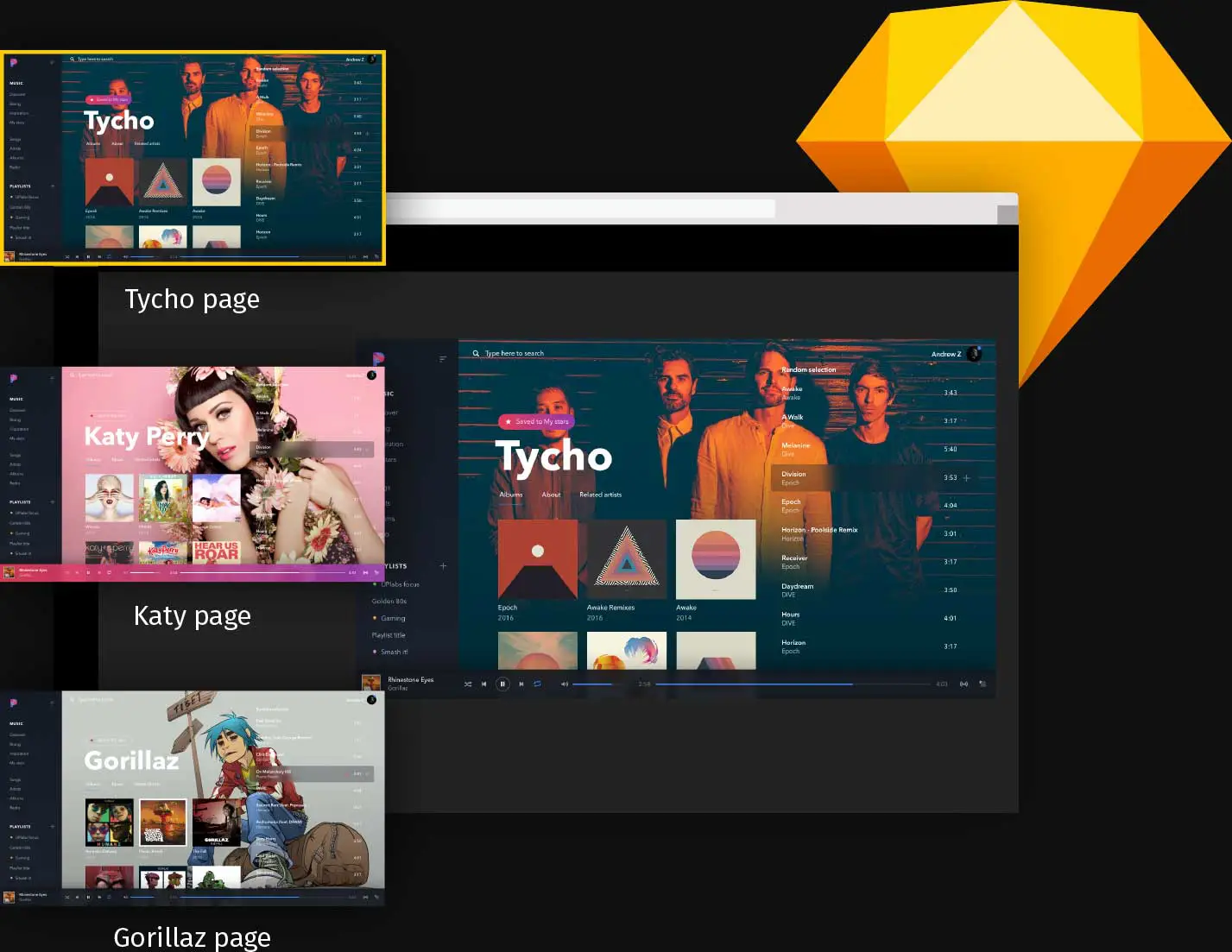The width and height of the screenshot is (1232, 952).
Task: Open the Awake Remixes album cover in the large preview
Action: [627, 559]
